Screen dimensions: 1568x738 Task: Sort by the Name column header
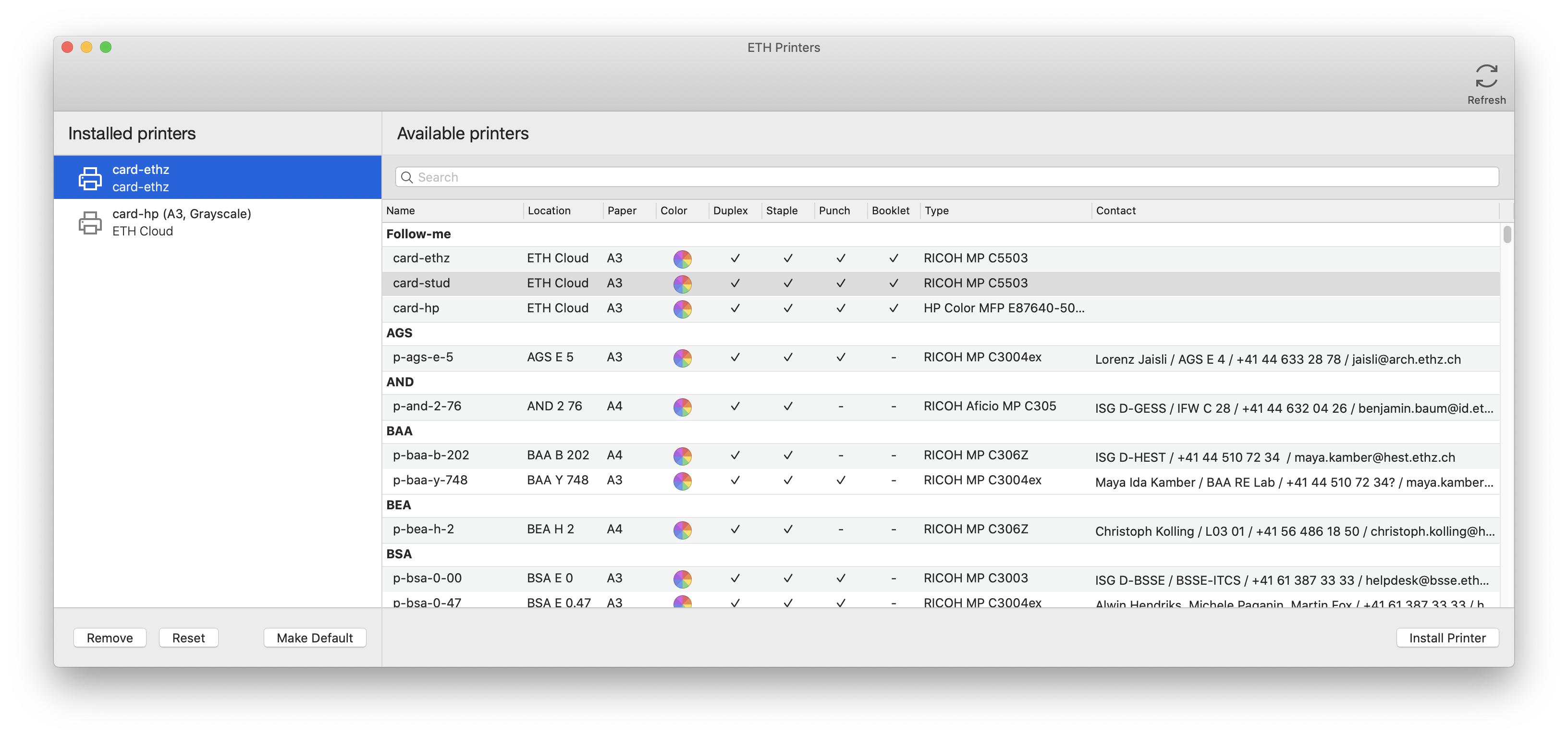(452, 210)
